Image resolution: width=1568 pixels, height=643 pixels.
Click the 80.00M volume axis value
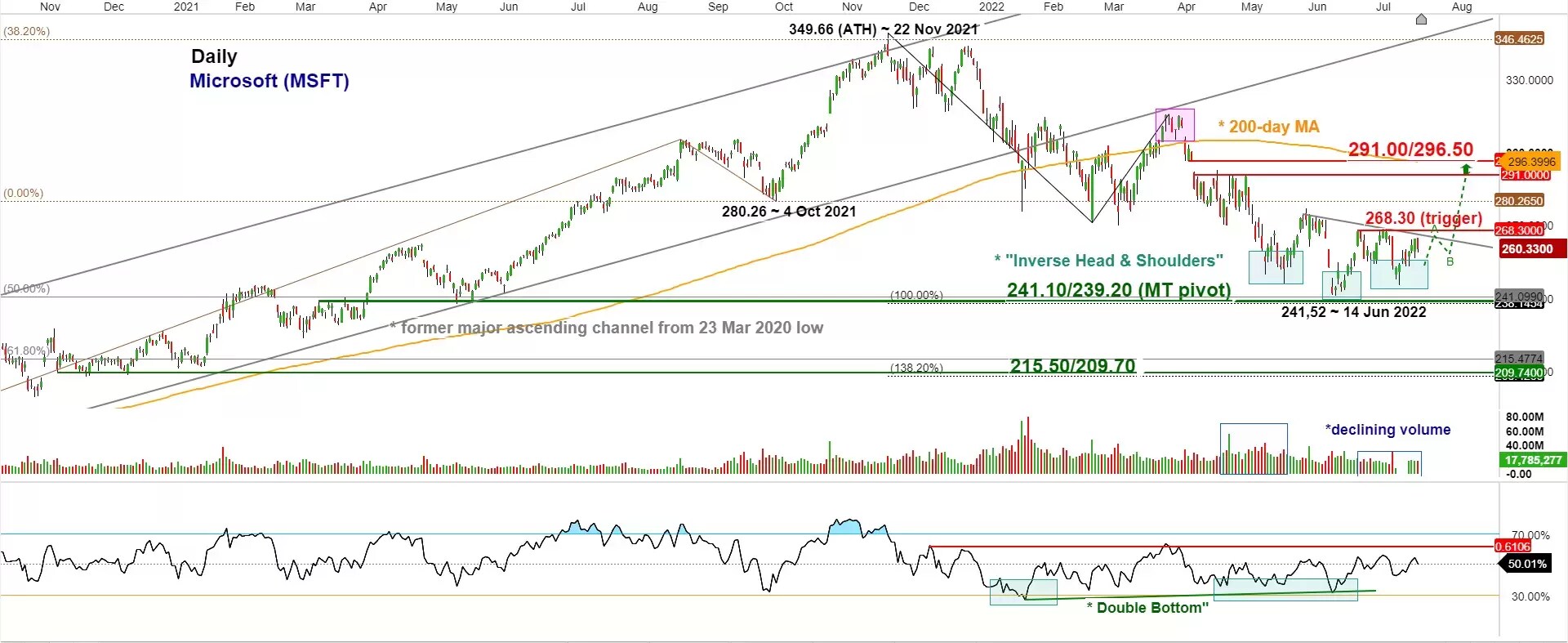(1525, 417)
